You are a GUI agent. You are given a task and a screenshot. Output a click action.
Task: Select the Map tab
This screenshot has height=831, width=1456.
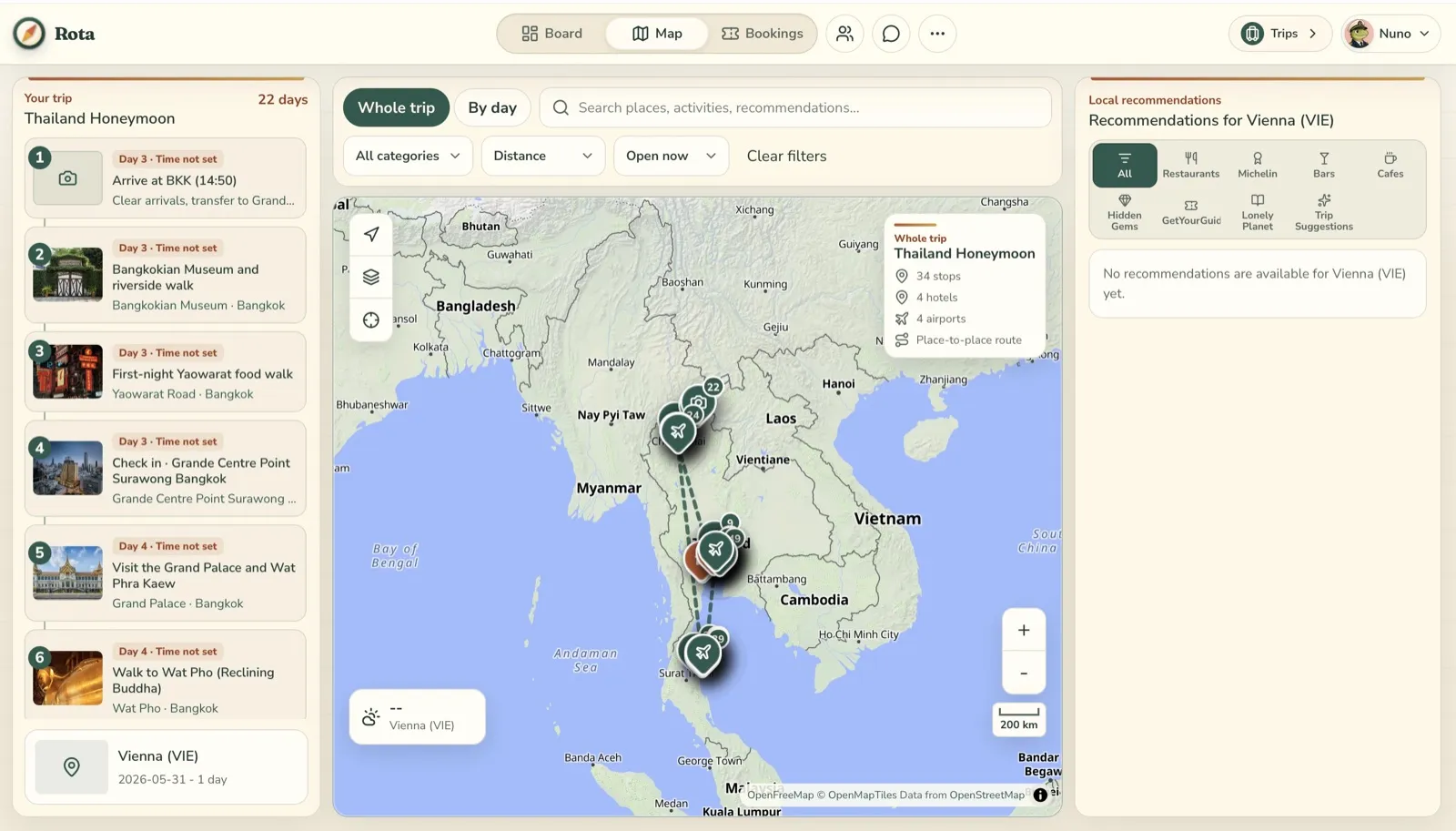coord(657,34)
